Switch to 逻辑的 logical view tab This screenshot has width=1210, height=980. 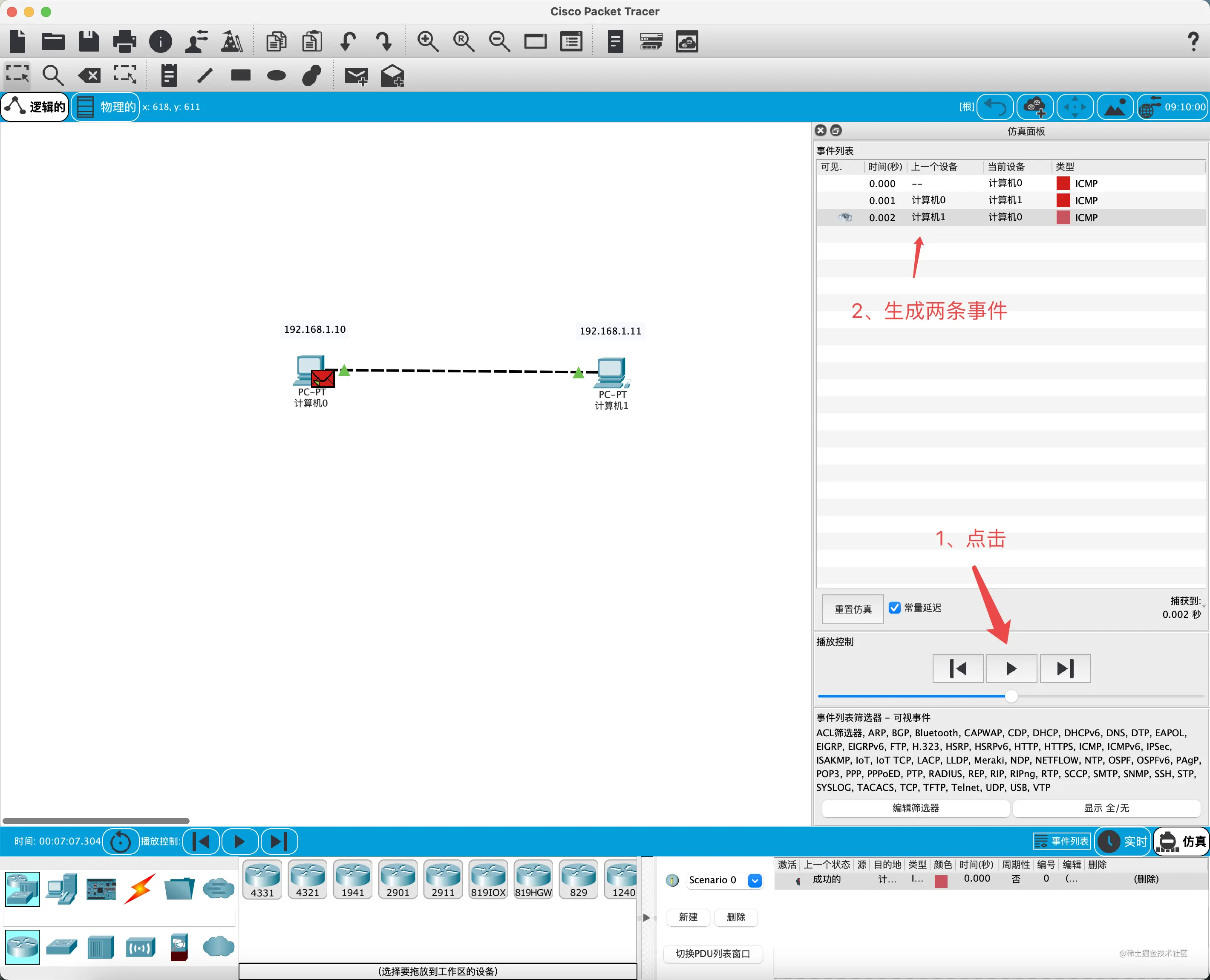[x=35, y=107]
